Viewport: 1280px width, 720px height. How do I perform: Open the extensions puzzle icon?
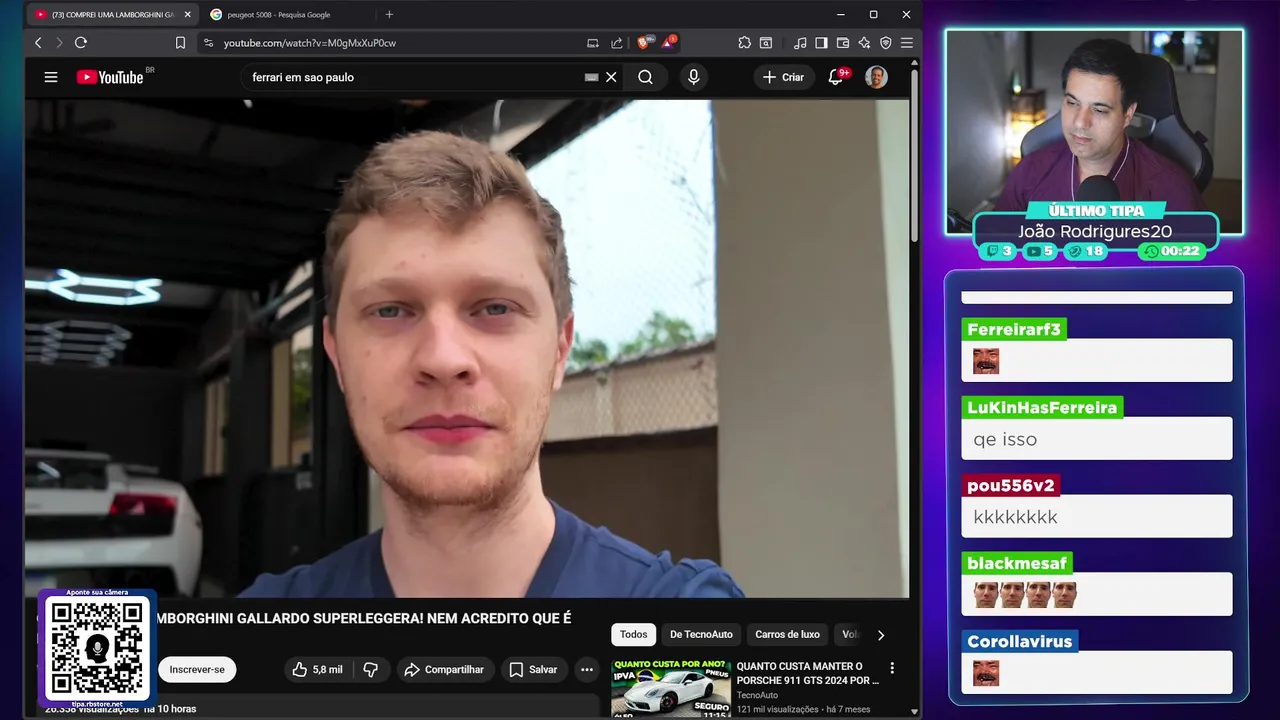[744, 43]
